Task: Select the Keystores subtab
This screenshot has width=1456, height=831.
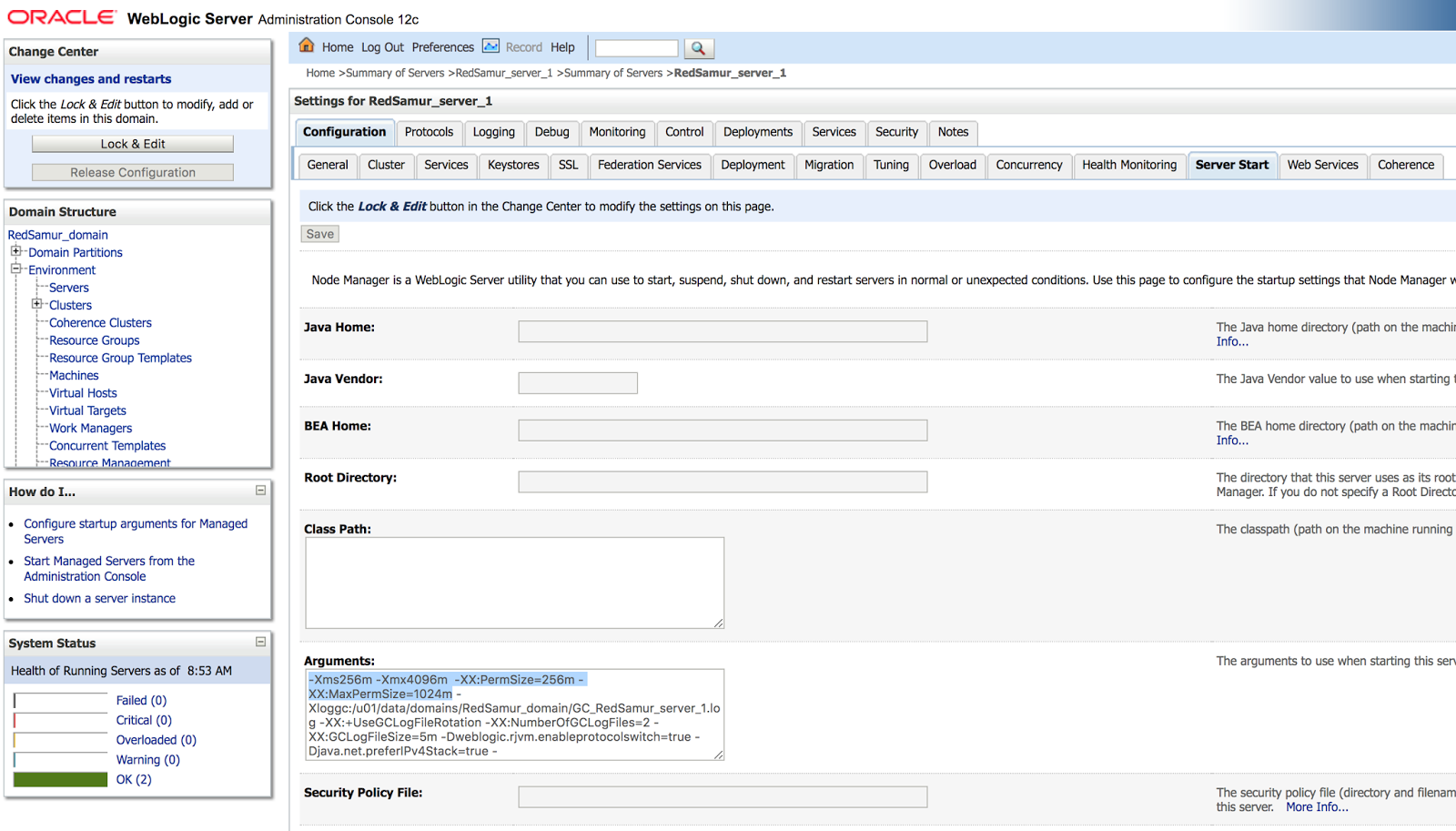Action: coord(513,165)
